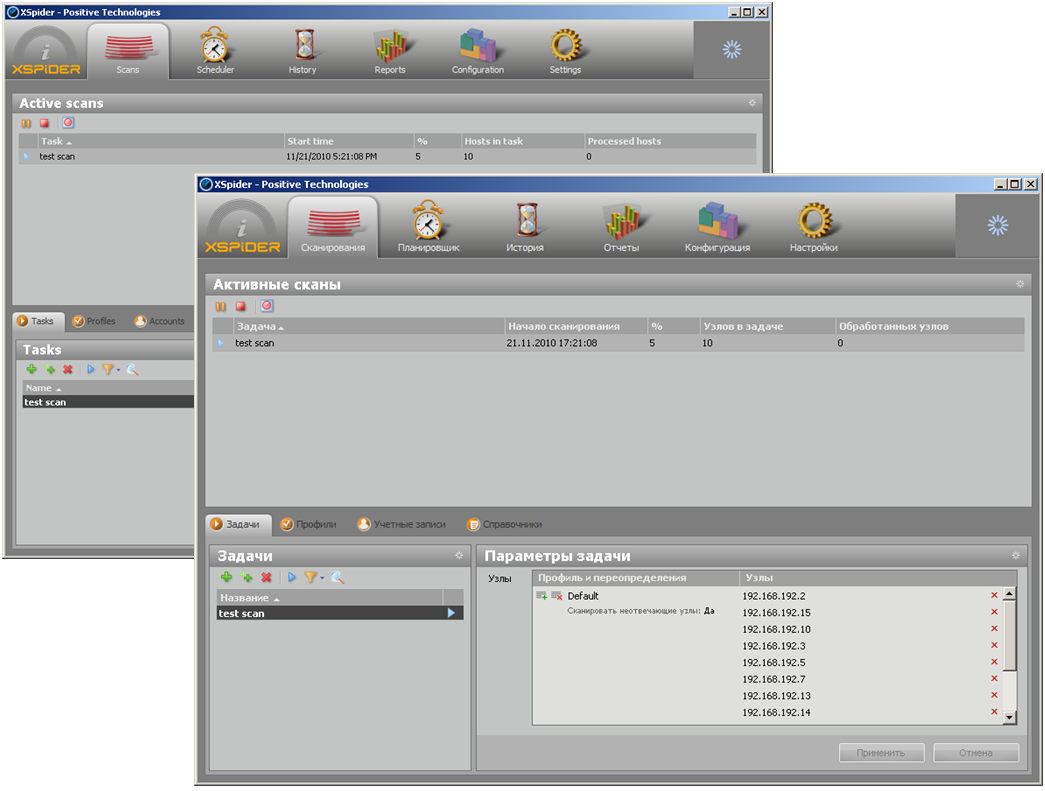Sort by Hosts in task column
Screen dimensions: 1045x791
[x=523, y=141]
